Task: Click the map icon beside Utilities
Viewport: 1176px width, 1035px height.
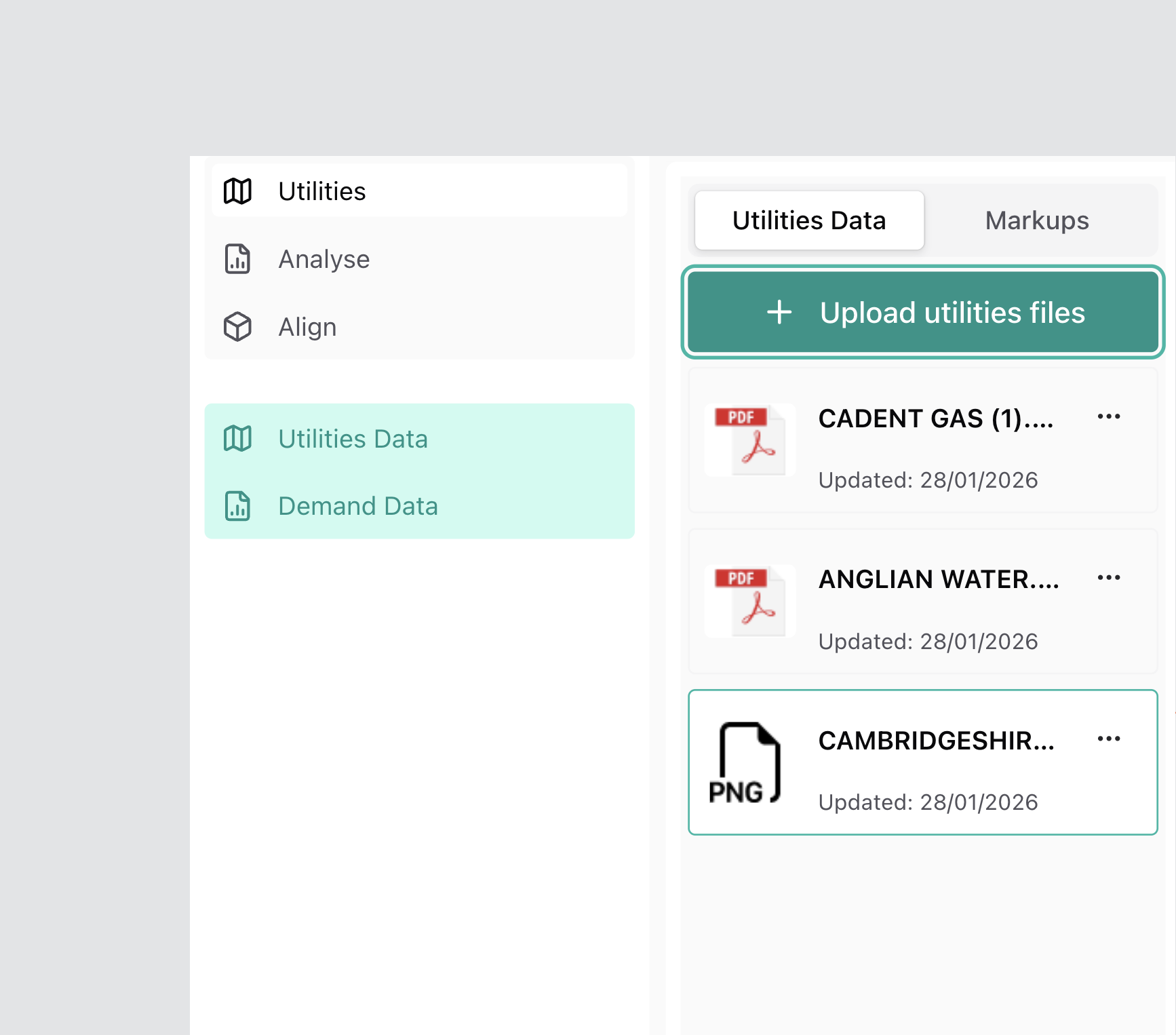Action: click(237, 191)
